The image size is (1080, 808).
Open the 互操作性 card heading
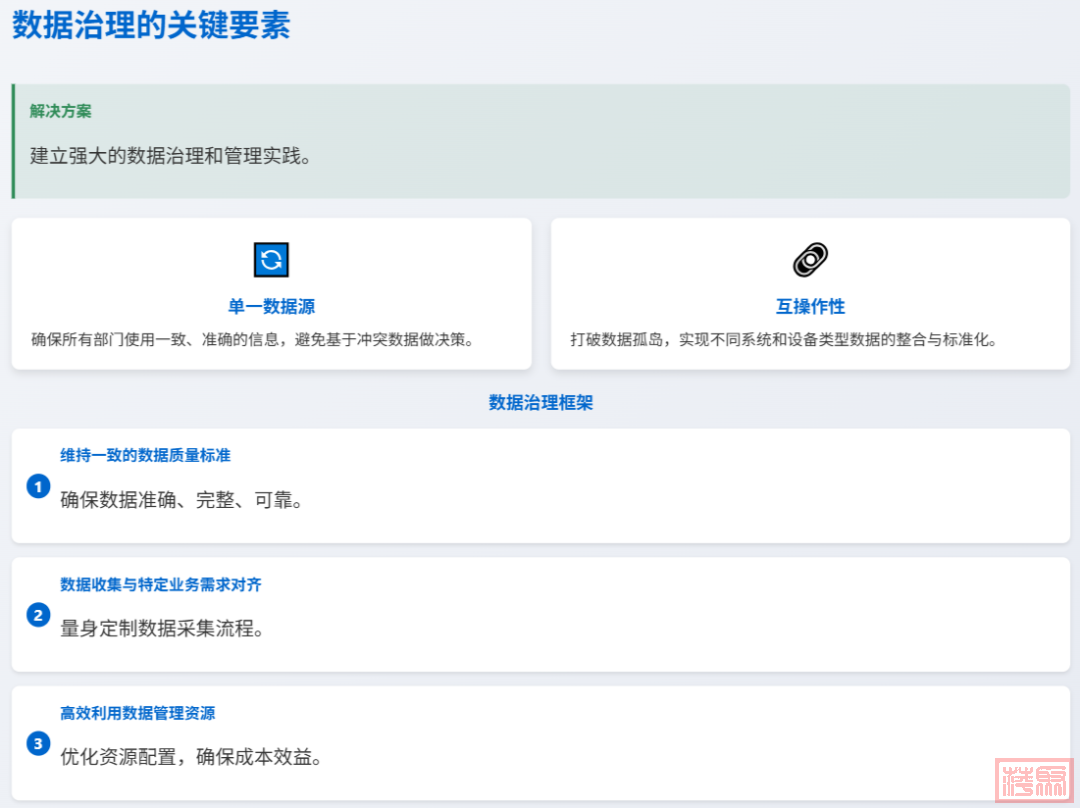point(810,307)
